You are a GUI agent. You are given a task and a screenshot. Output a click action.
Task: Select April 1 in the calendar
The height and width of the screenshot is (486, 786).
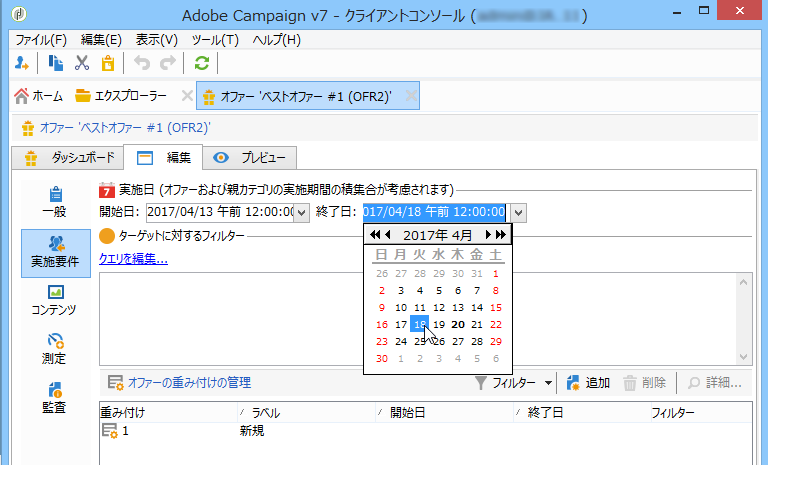[x=496, y=274]
